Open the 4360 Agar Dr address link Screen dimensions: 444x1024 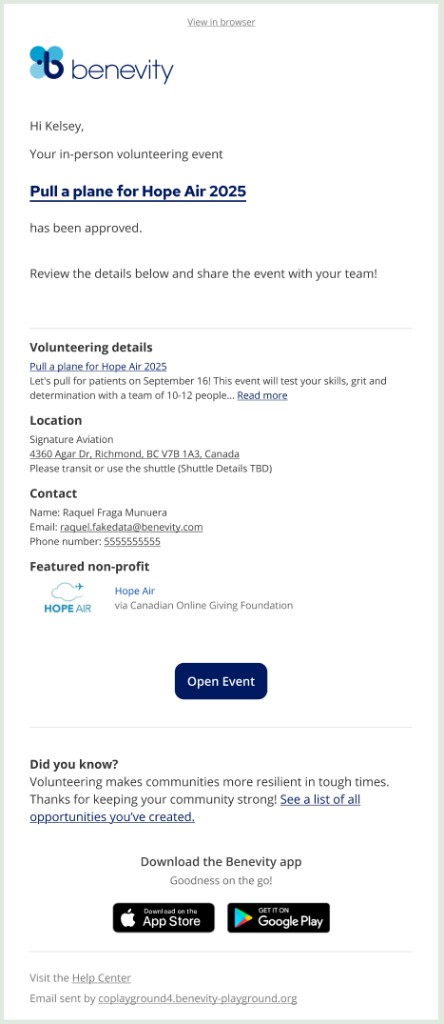[135, 454]
